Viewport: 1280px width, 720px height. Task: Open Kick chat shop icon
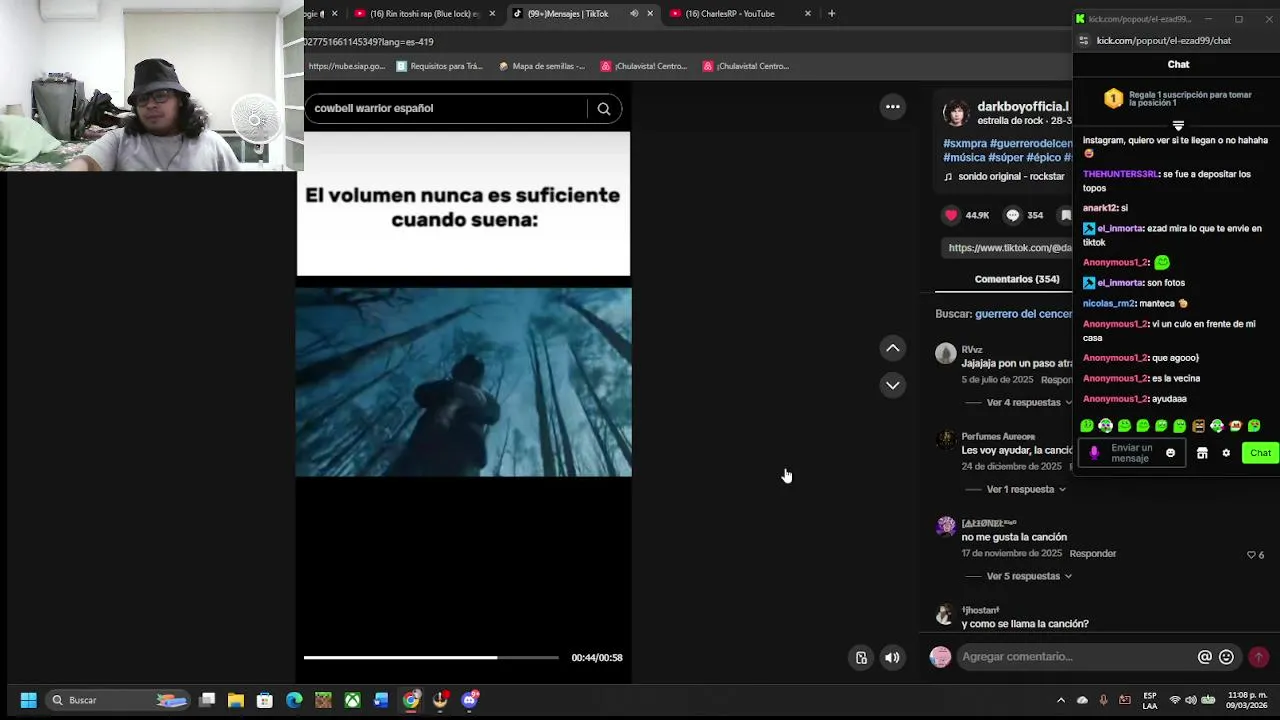[1202, 453]
